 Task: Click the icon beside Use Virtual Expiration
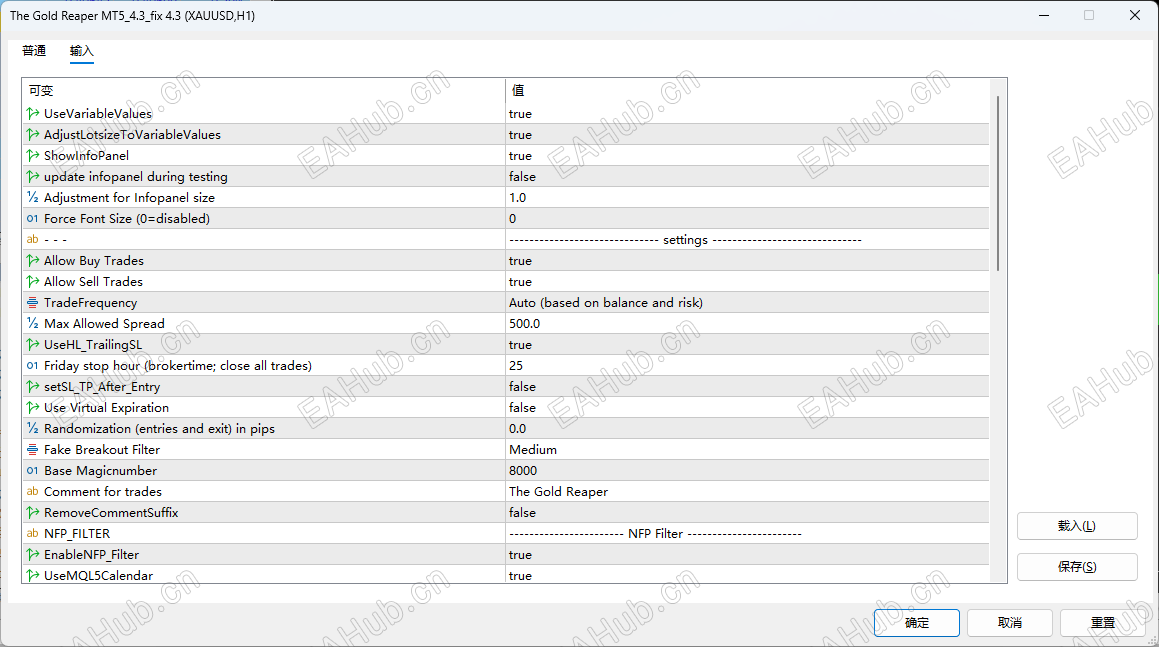[33, 407]
